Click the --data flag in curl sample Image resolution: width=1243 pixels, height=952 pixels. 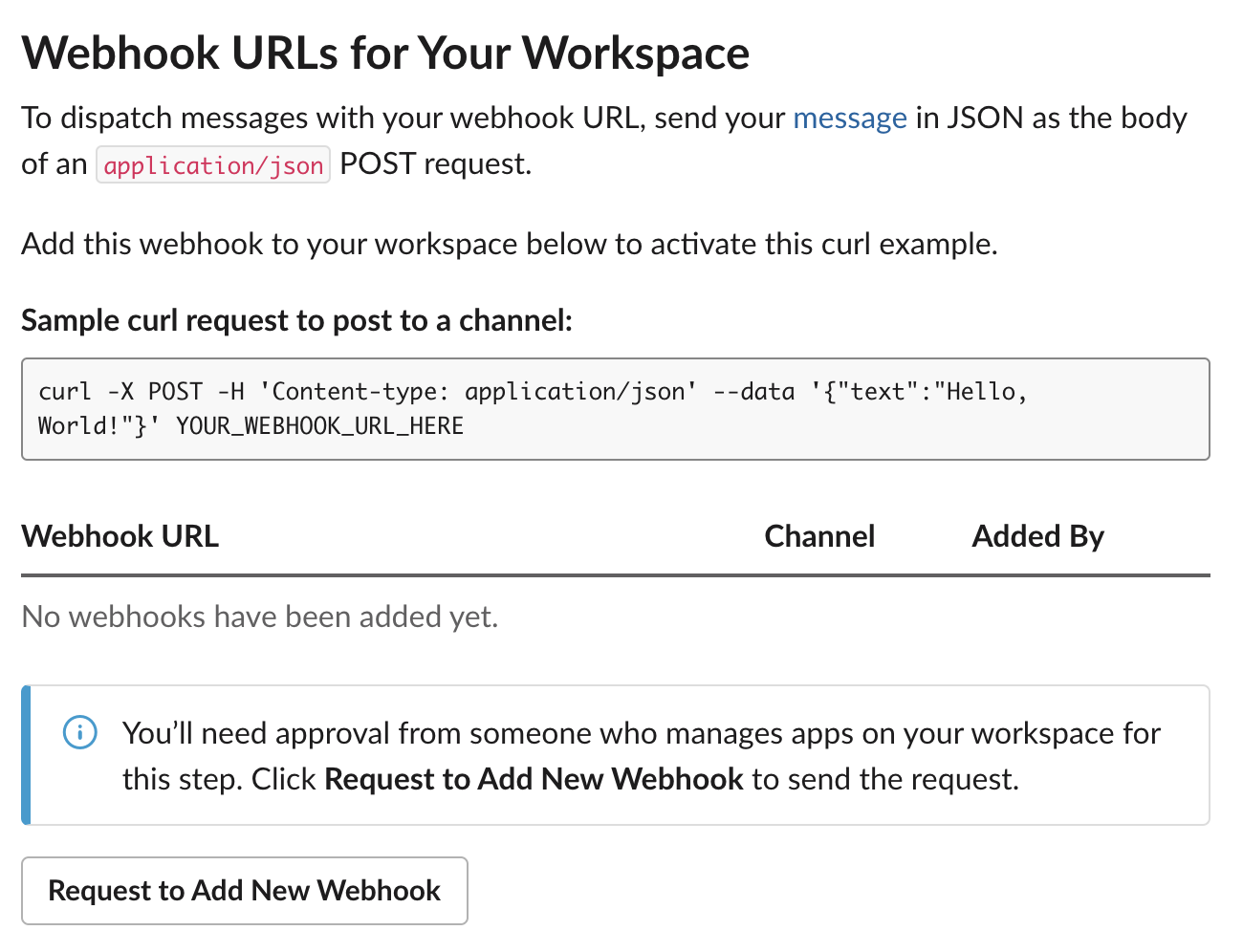pyautogui.click(x=753, y=392)
